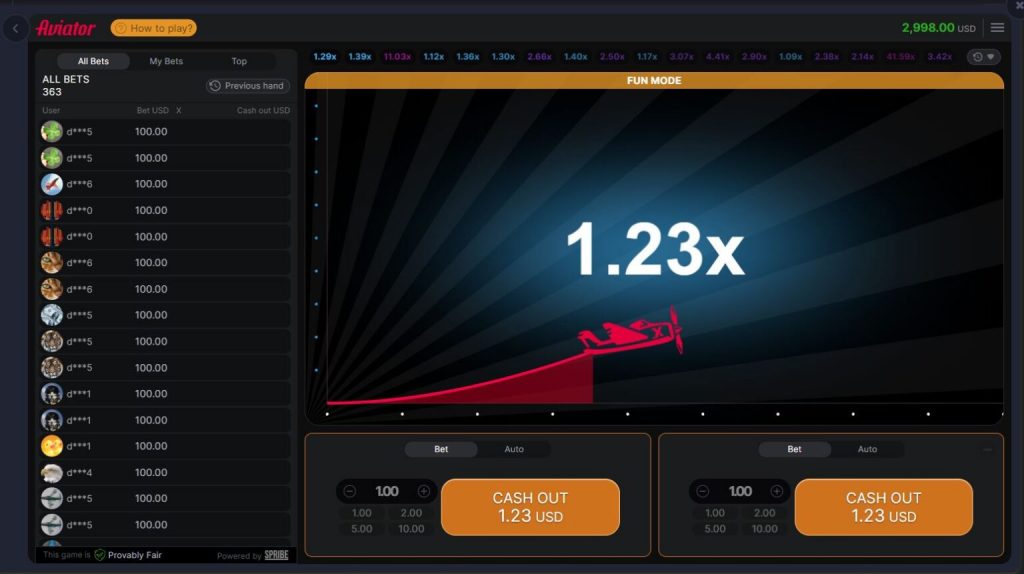Click the 1.17x round result
This screenshot has height=574, width=1024.
(x=647, y=57)
